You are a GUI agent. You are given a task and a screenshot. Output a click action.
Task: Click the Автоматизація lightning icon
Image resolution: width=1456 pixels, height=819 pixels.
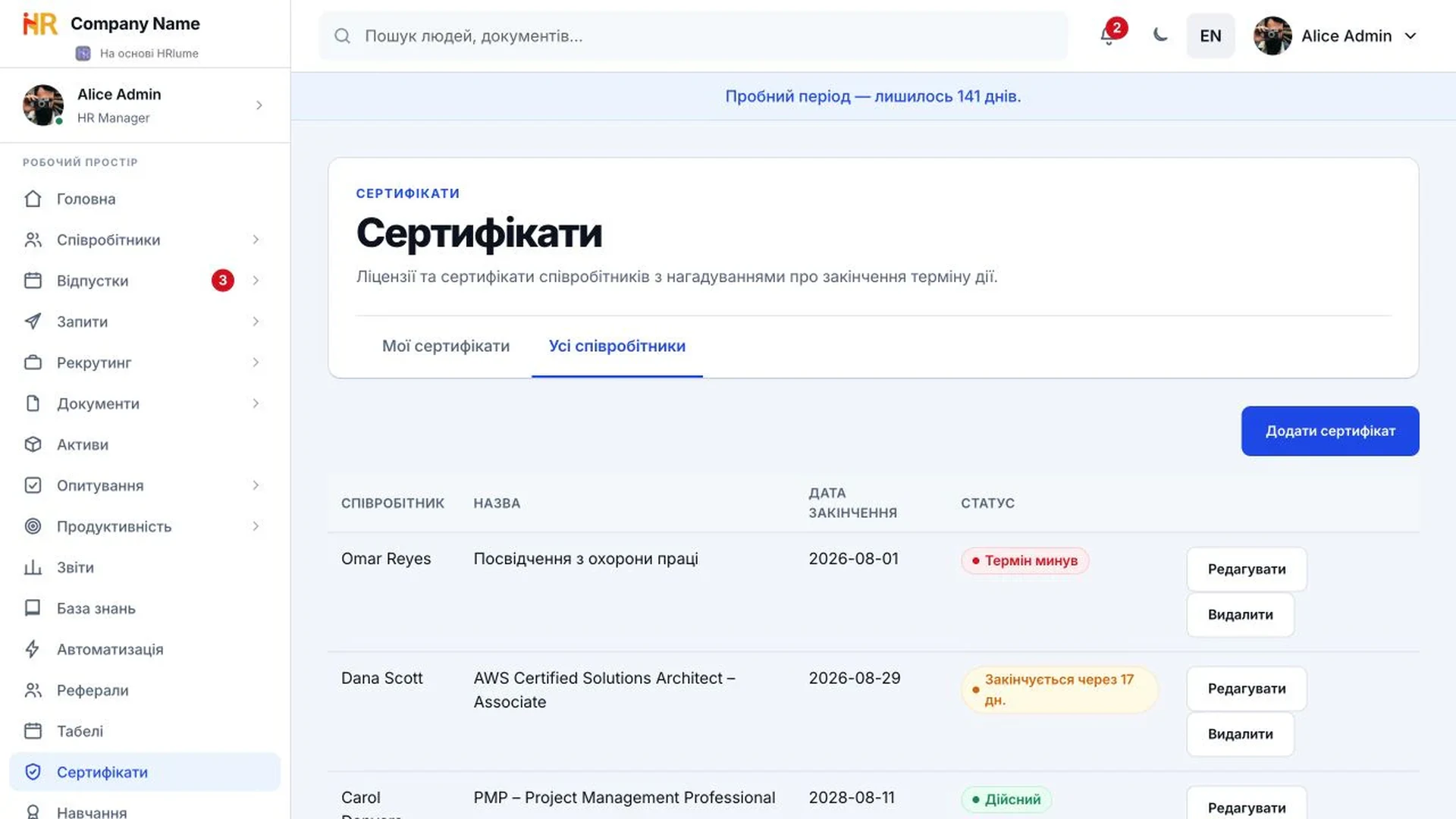pos(33,649)
